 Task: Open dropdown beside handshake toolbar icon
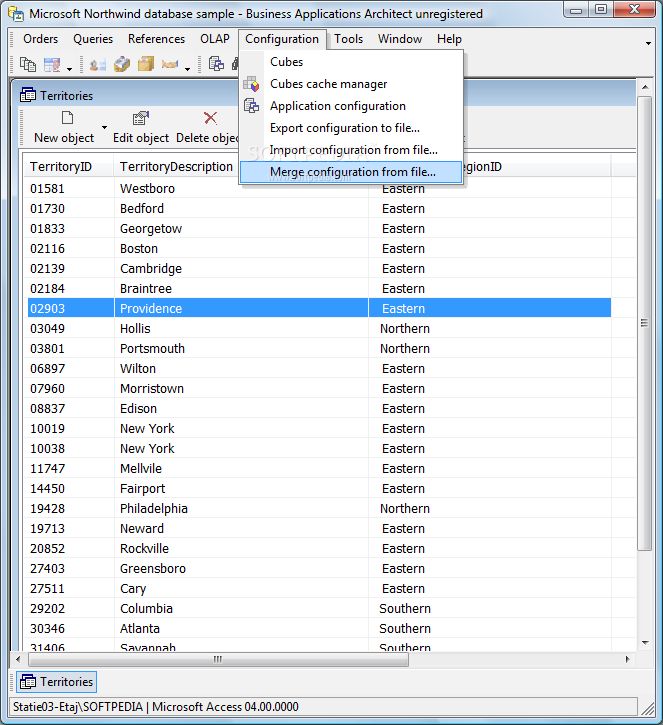point(187,69)
